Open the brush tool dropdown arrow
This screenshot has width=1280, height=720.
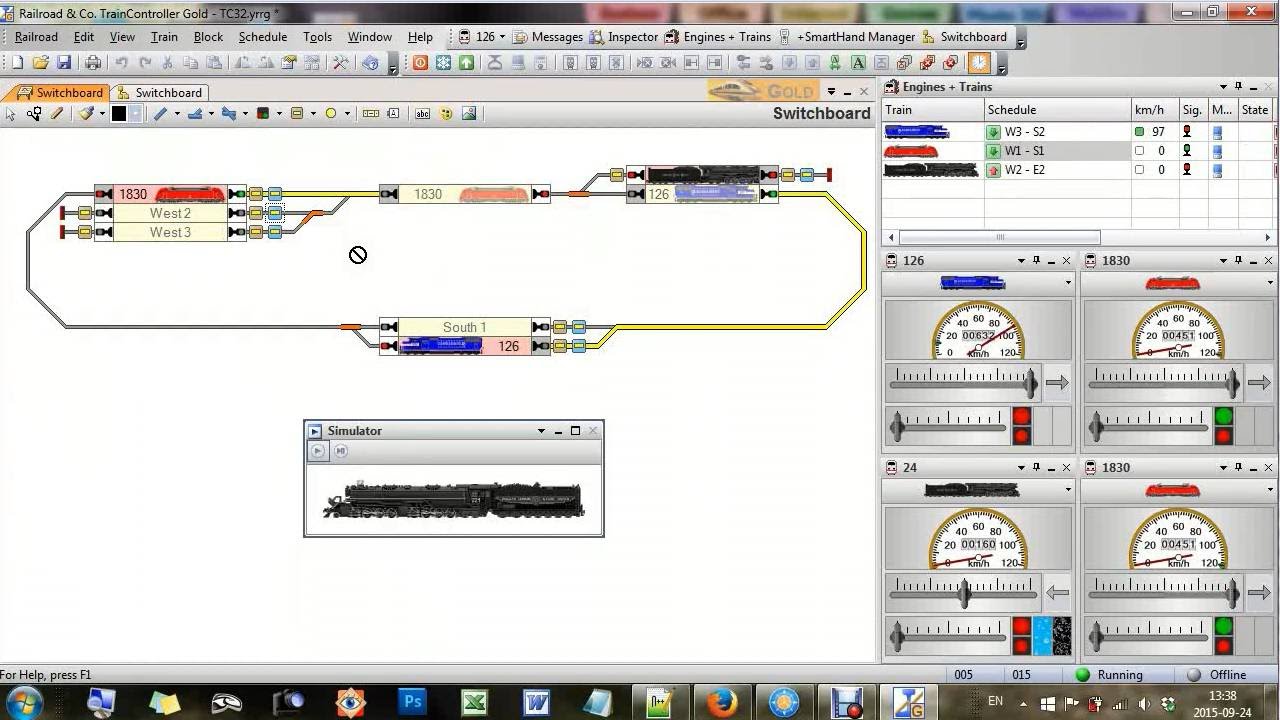tap(102, 114)
